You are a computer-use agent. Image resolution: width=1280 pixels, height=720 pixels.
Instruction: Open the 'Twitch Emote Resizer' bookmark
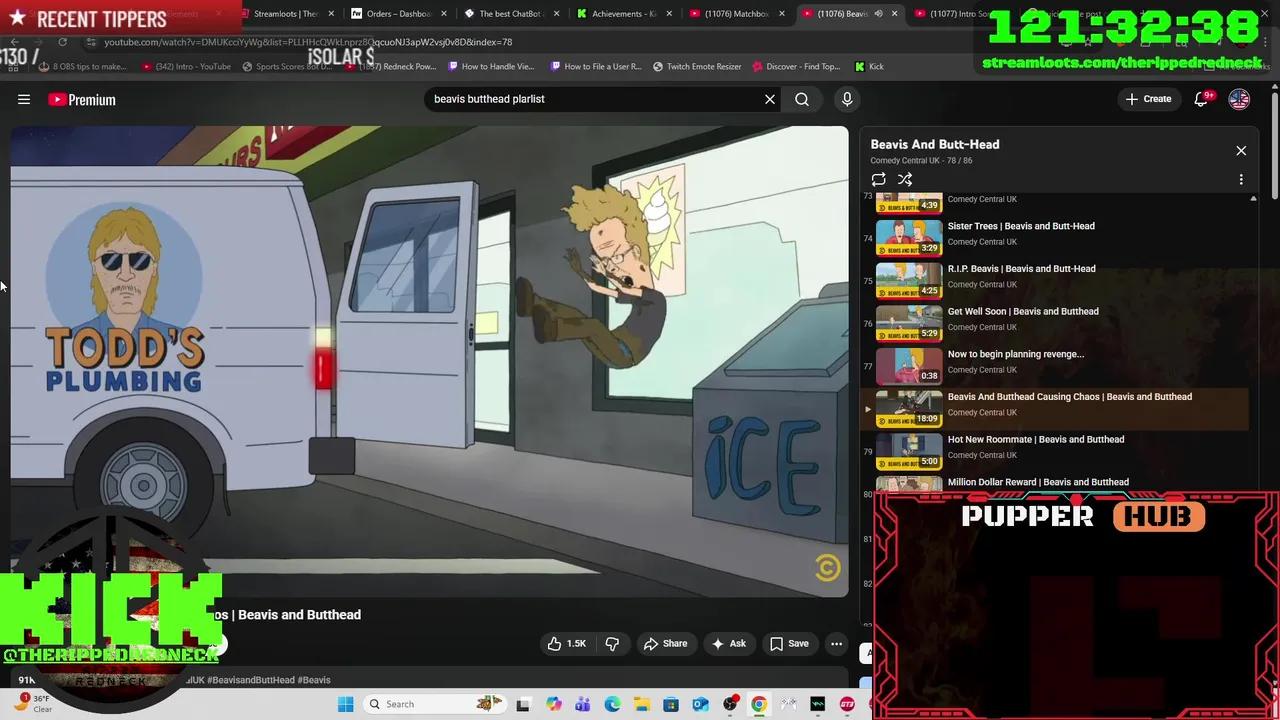[x=697, y=67]
